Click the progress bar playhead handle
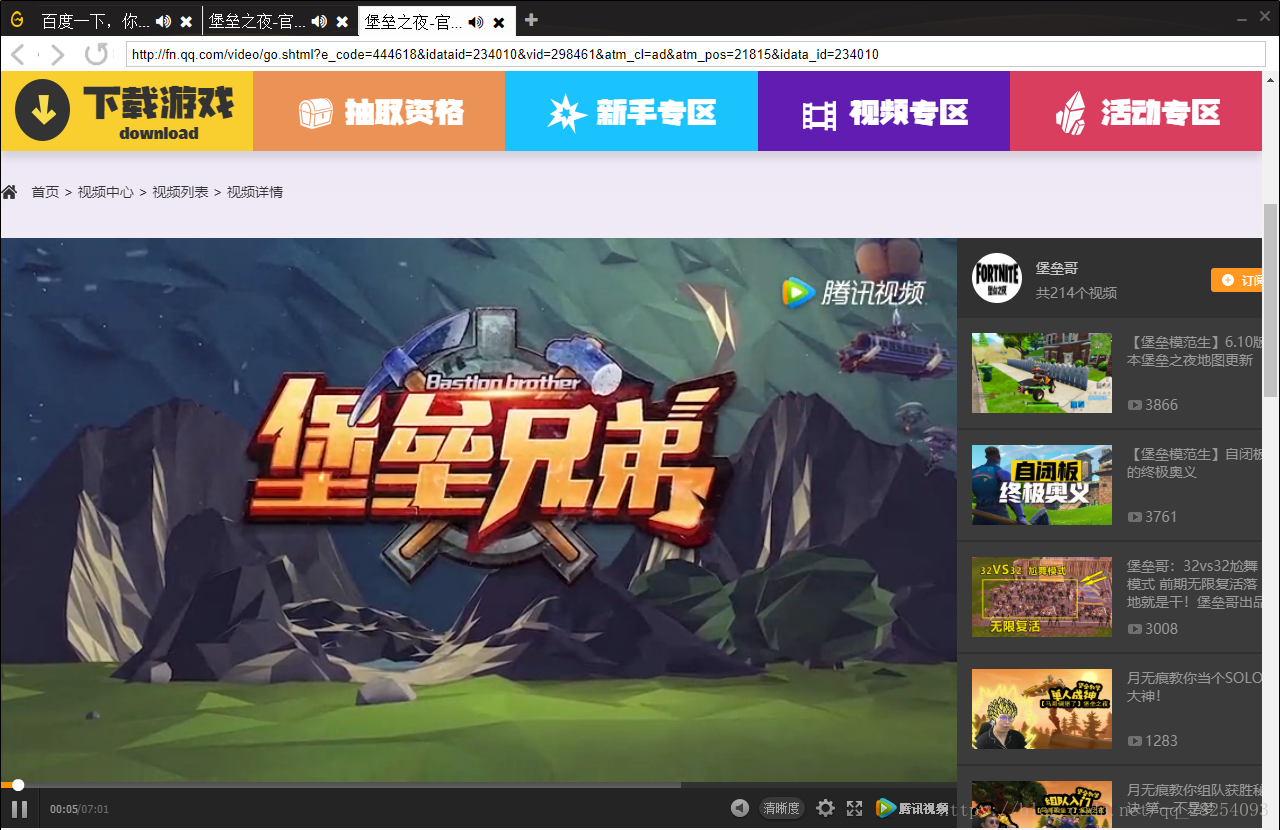The image size is (1280, 830). click(18, 785)
